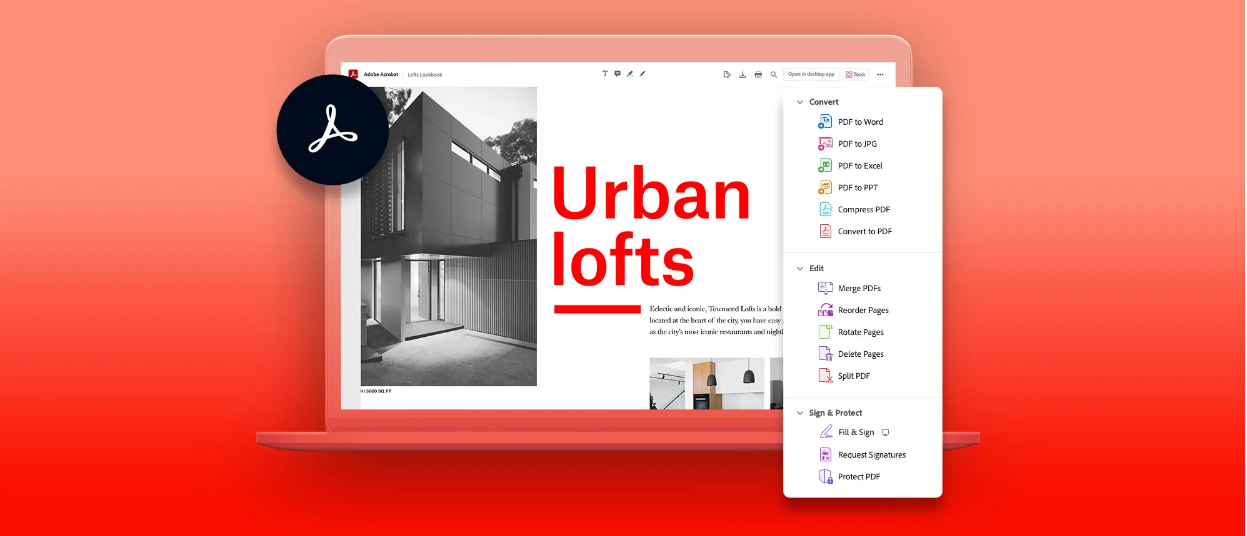The width and height of the screenshot is (1247, 536).
Task: Collapse the Sign & Protect section
Action: click(799, 413)
